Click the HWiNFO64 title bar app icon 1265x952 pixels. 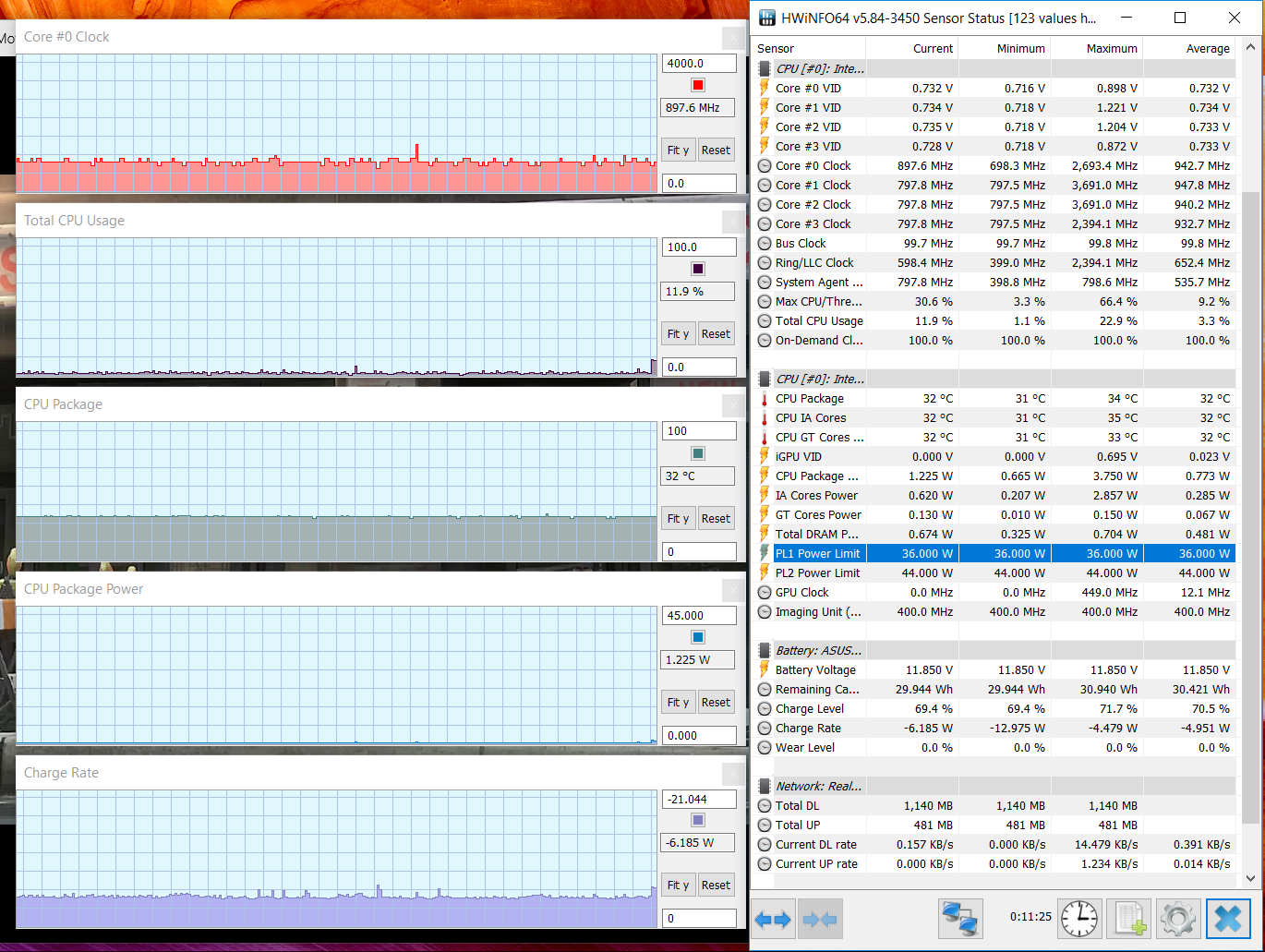pos(766,18)
